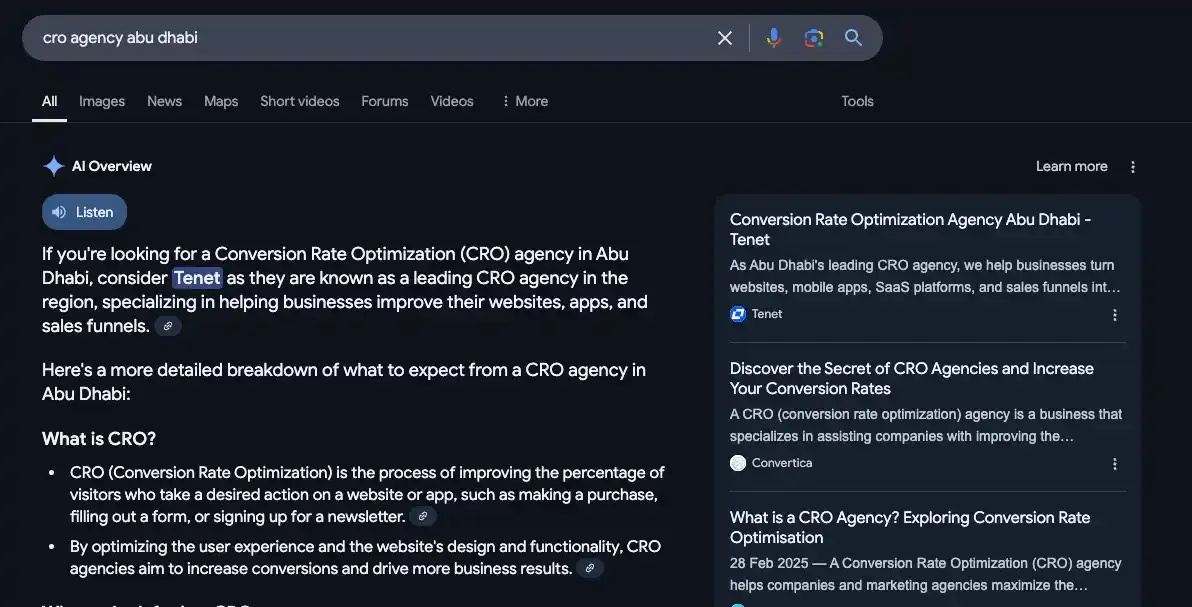The width and height of the screenshot is (1192, 607).
Task: Switch to the Images tab
Action: tap(102, 101)
